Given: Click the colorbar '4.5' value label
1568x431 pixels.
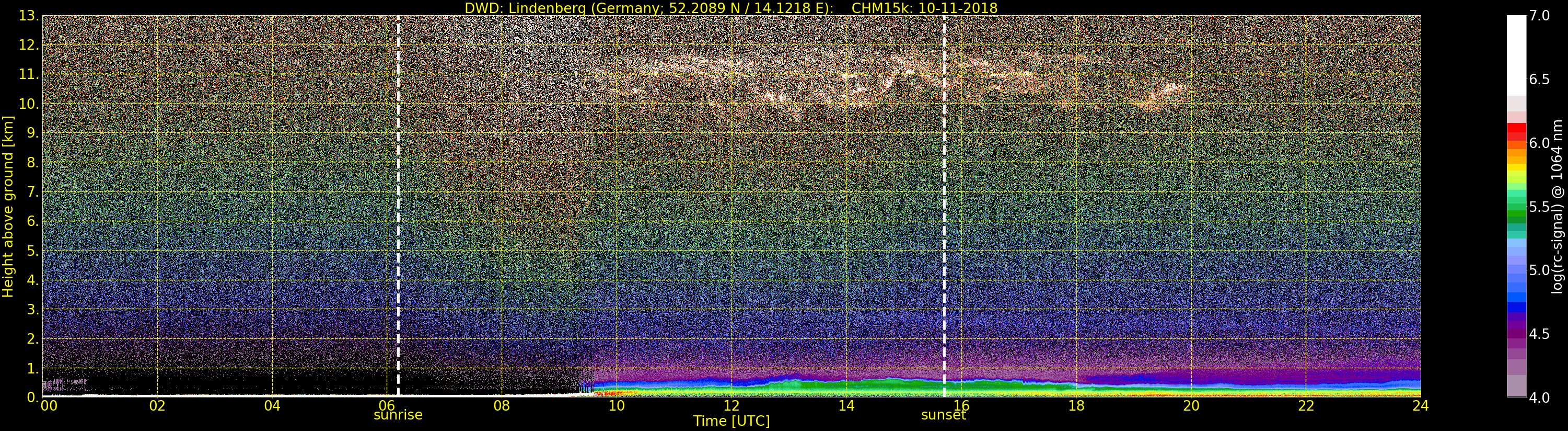Looking at the screenshot, I should 1539,334.
